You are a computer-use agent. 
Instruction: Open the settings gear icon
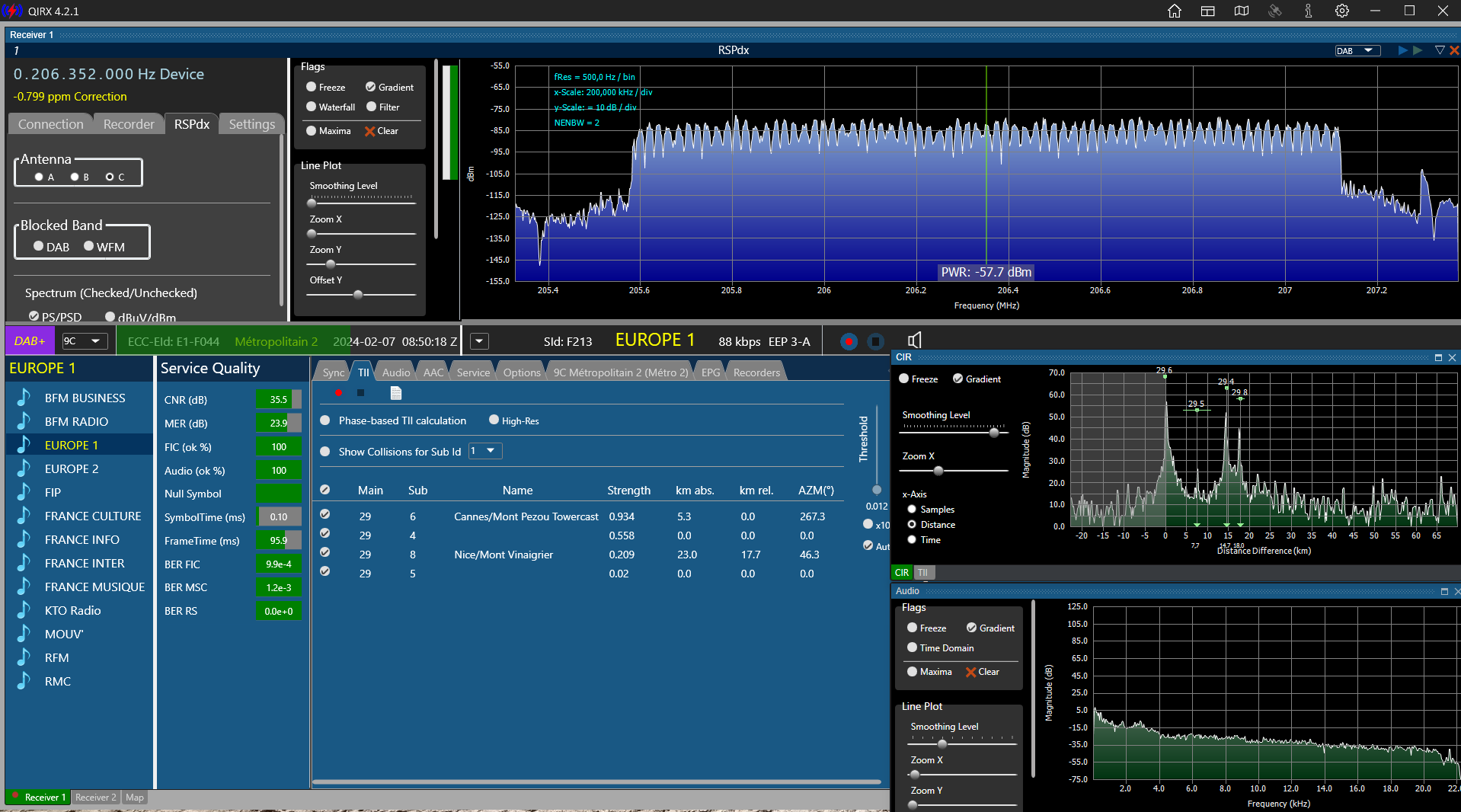(x=1341, y=11)
